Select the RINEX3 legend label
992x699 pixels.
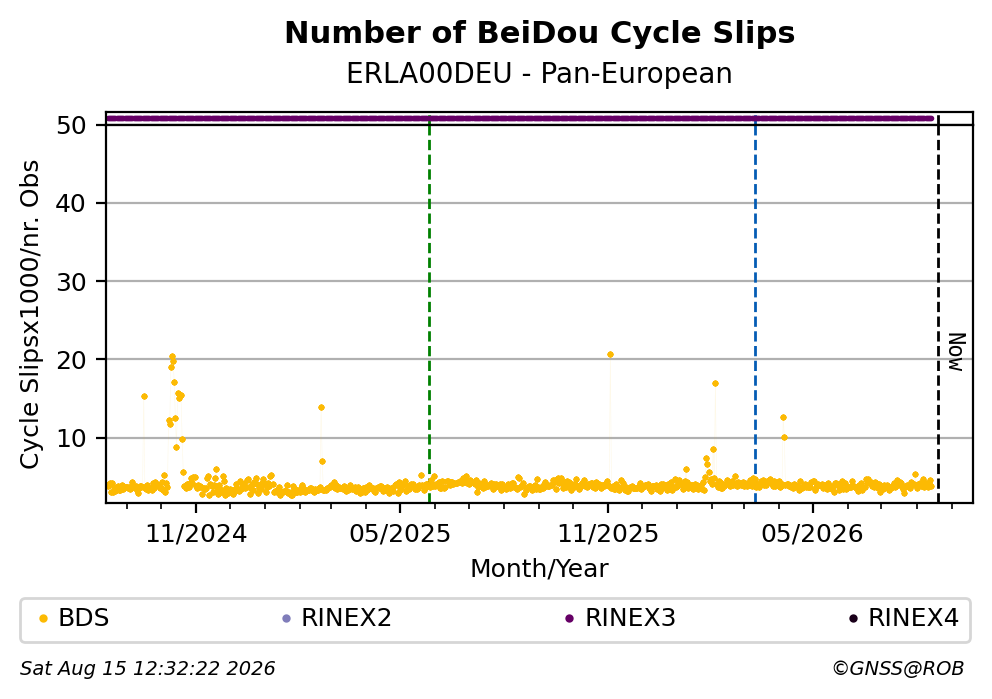pyautogui.click(x=630, y=618)
